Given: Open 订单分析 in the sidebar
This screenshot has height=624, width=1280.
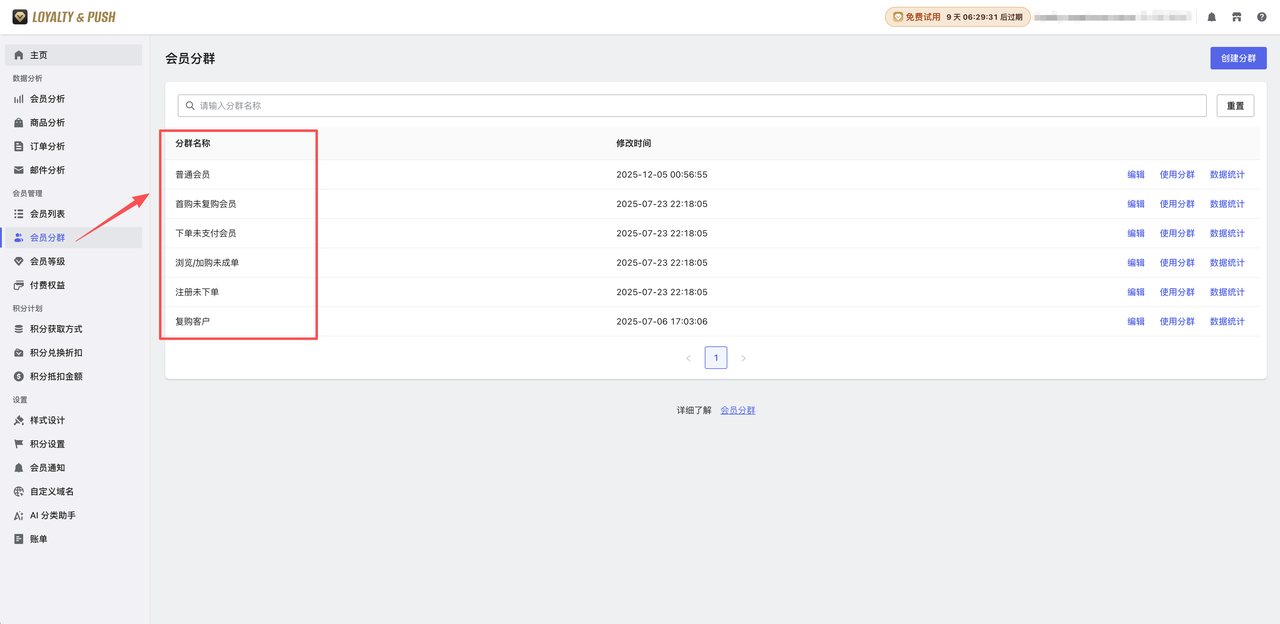Looking at the screenshot, I should [47, 146].
